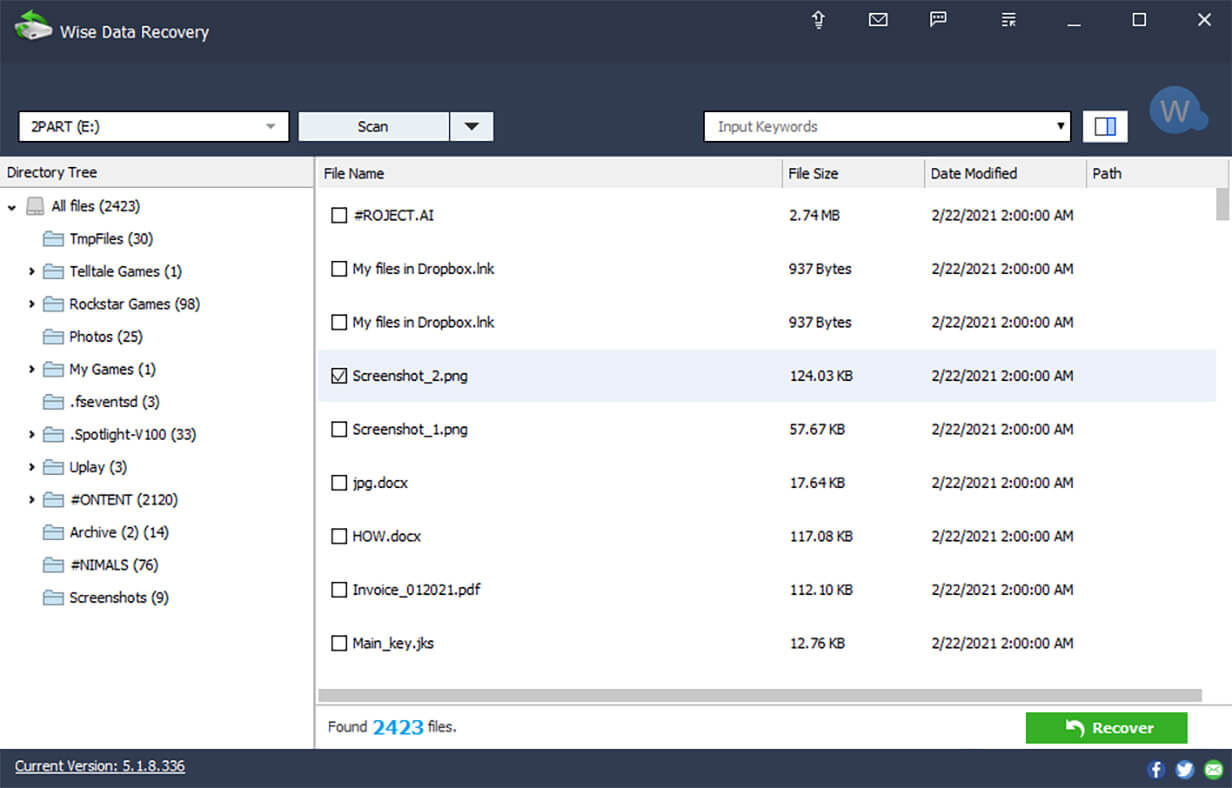1232x788 pixels.
Task: Click the "Found 2423 files." status text
Action: click(392, 727)
